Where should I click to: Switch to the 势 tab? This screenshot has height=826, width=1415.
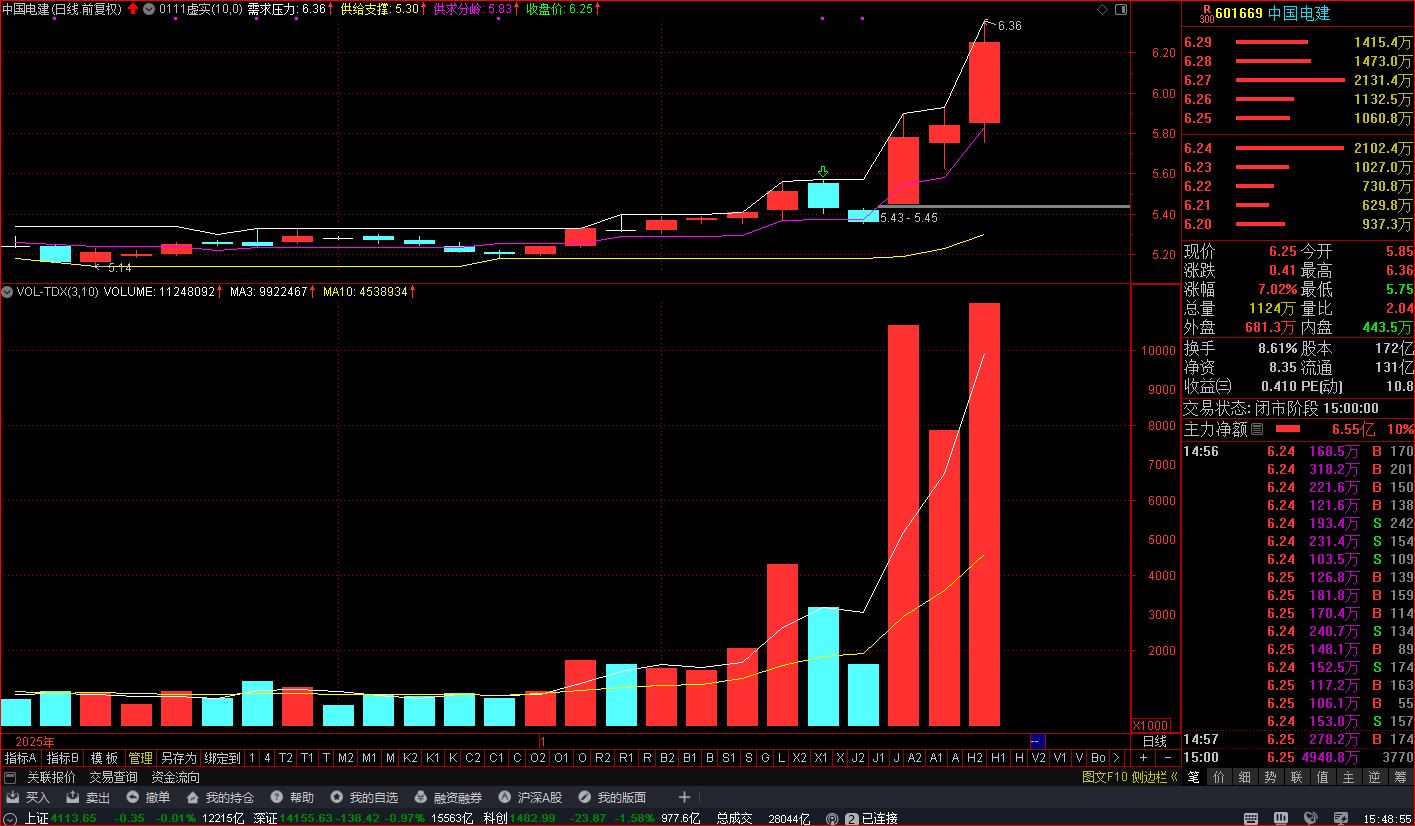[x=1270, y=777]
